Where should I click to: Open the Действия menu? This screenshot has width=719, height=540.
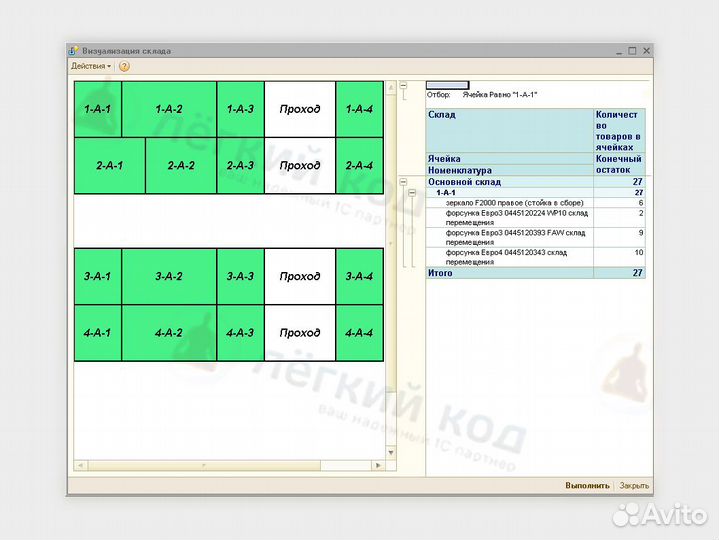pos(90,66)
